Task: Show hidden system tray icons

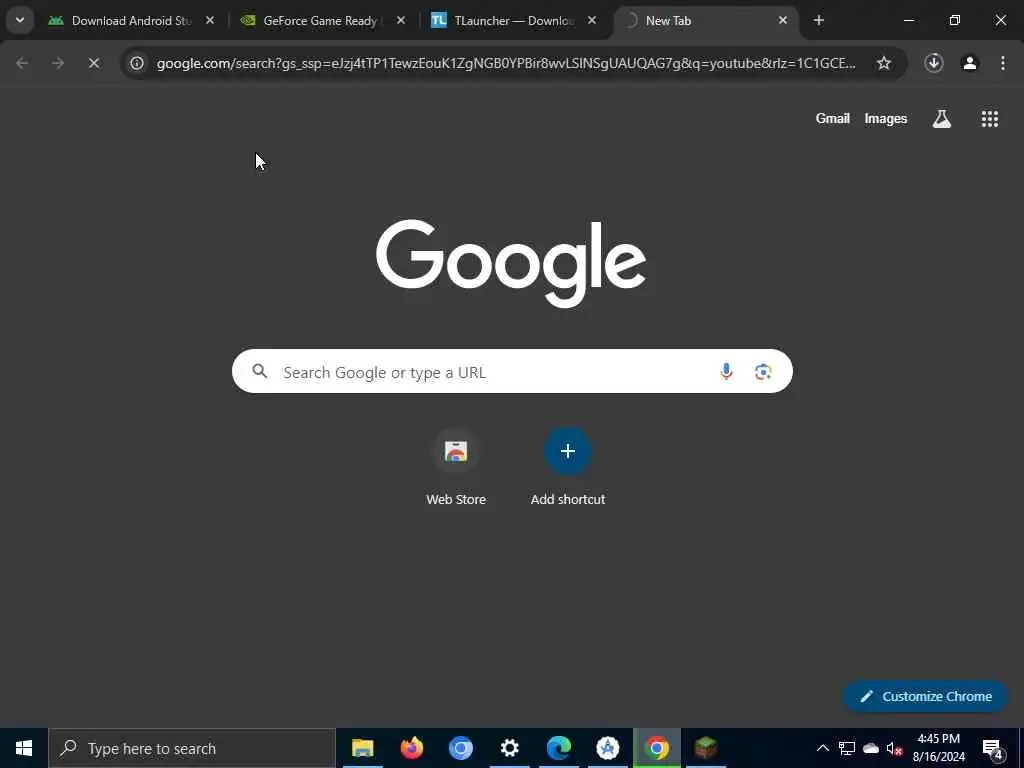Action: click(823, 748)
